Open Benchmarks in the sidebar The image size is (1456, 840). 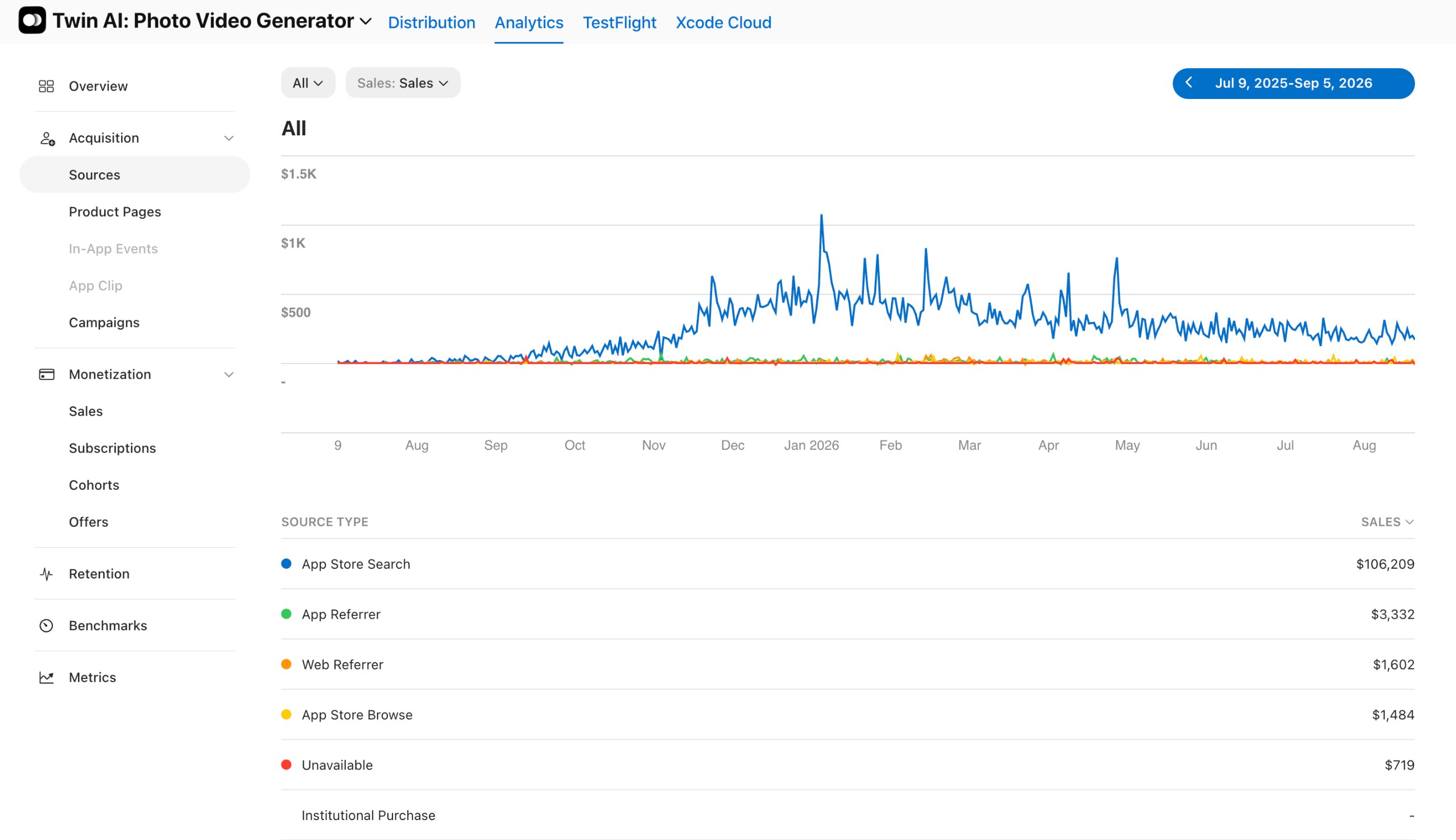(108, 626)
